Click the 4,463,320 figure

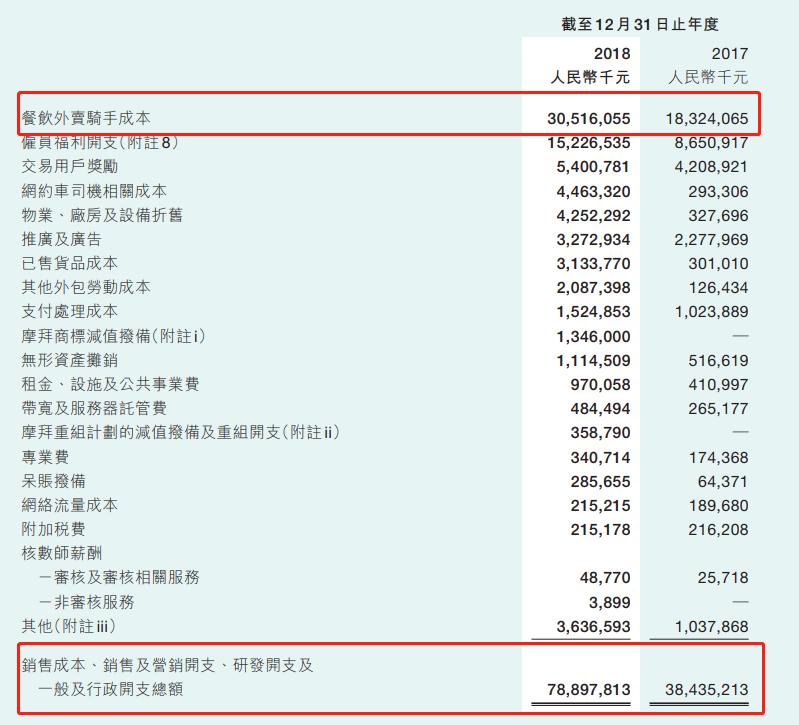pyautogui.click(x=593, y=192)
